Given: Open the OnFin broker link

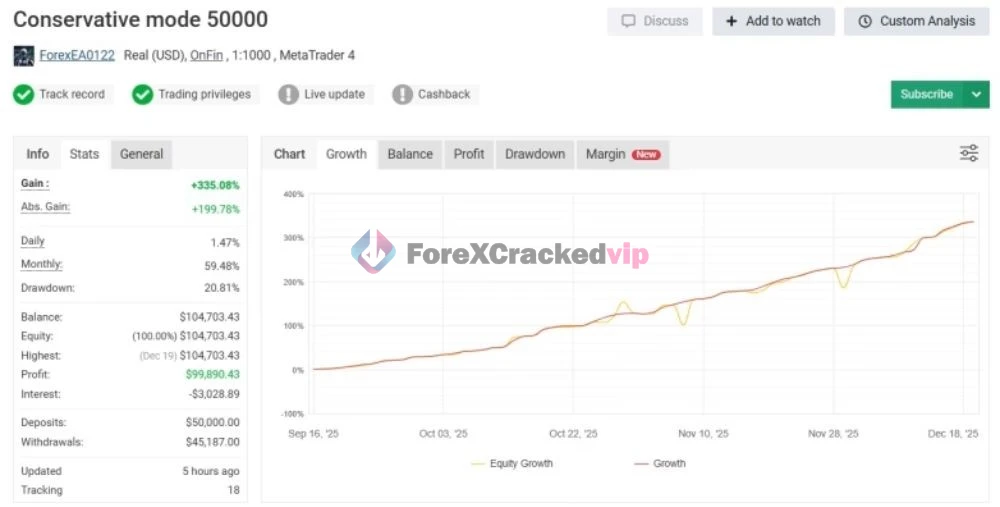Looking at the screenshot, I should pos(206,56).
